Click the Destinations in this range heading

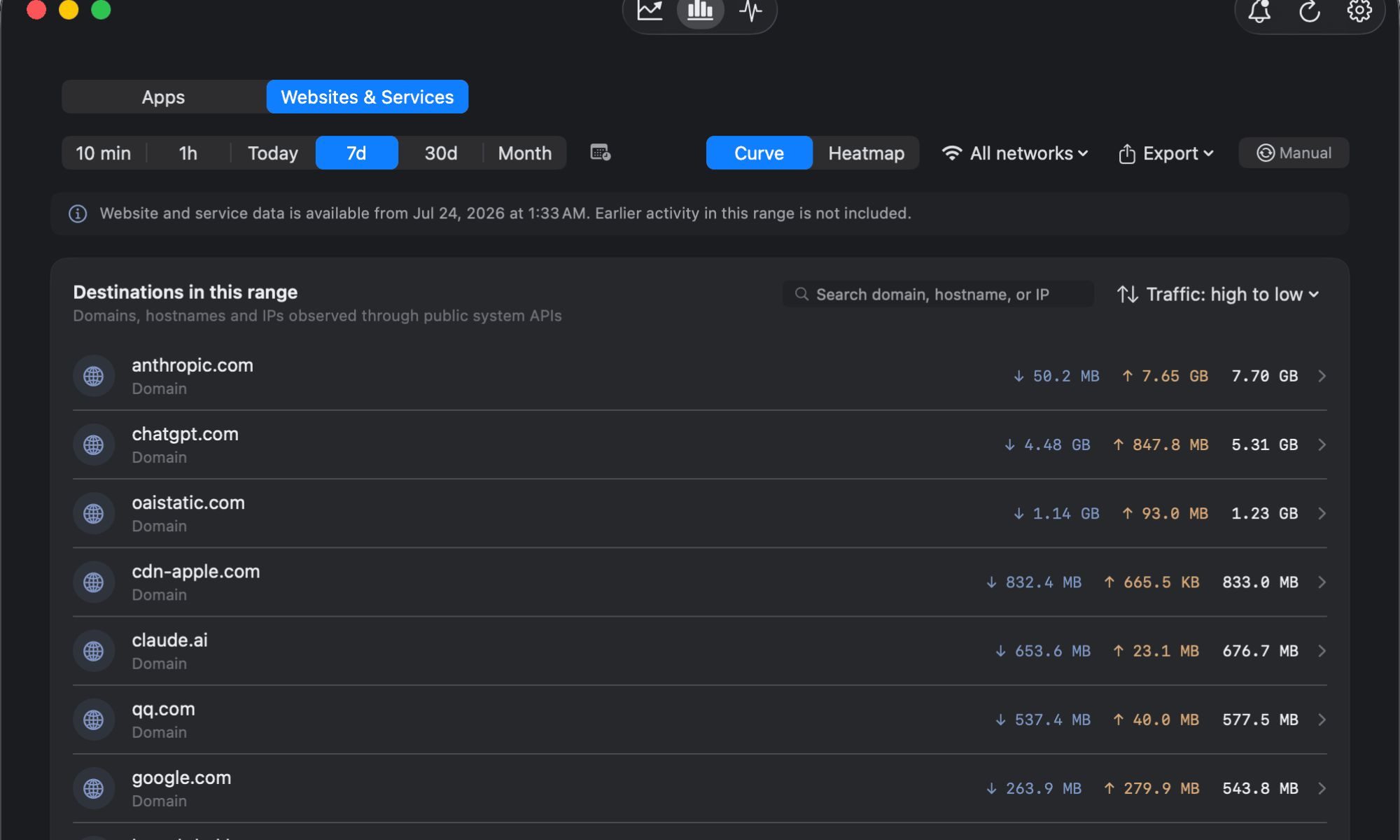pyautogui.click(x=185, y=292)
